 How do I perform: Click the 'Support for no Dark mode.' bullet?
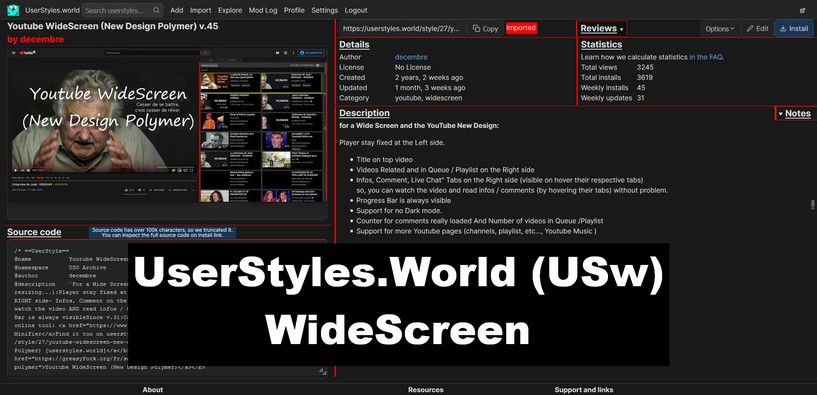399,211
